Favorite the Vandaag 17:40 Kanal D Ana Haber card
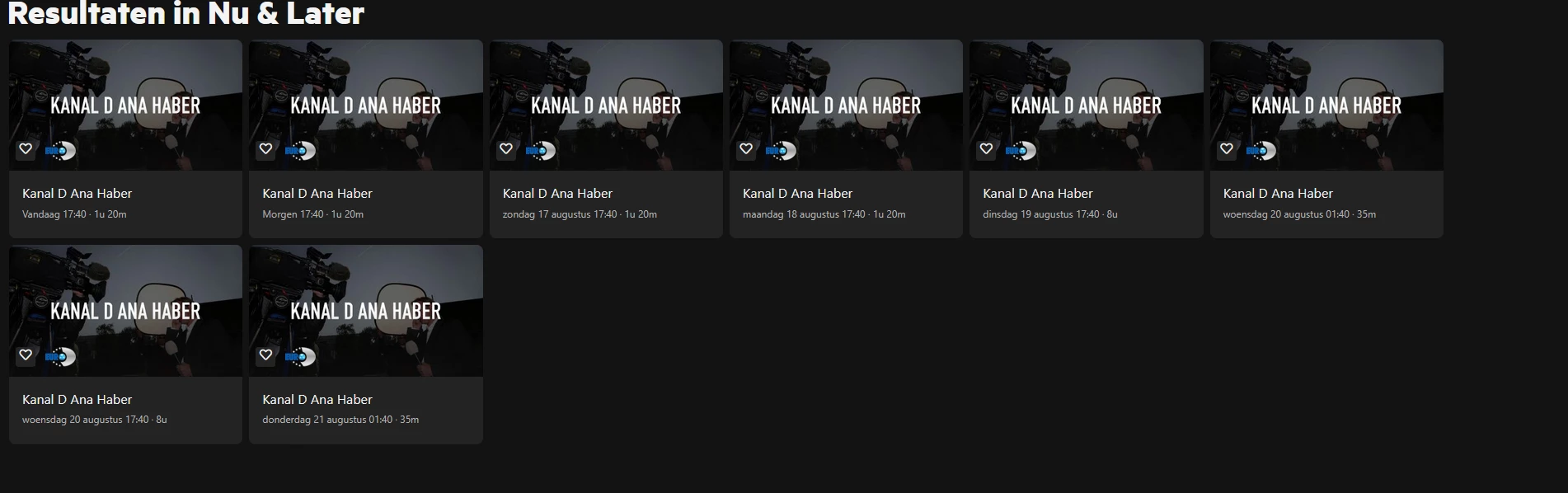This screenshot has width=1568, height=493. tap(26, 149)
